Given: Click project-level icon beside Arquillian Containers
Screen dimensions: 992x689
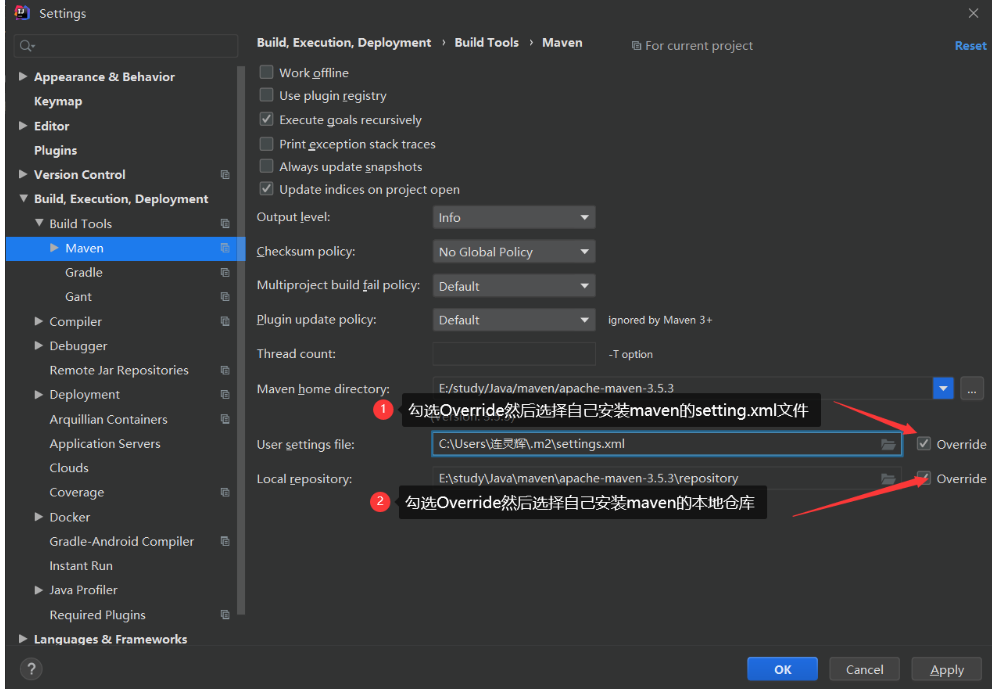Looking at the screenshot, I should (225, 419).
